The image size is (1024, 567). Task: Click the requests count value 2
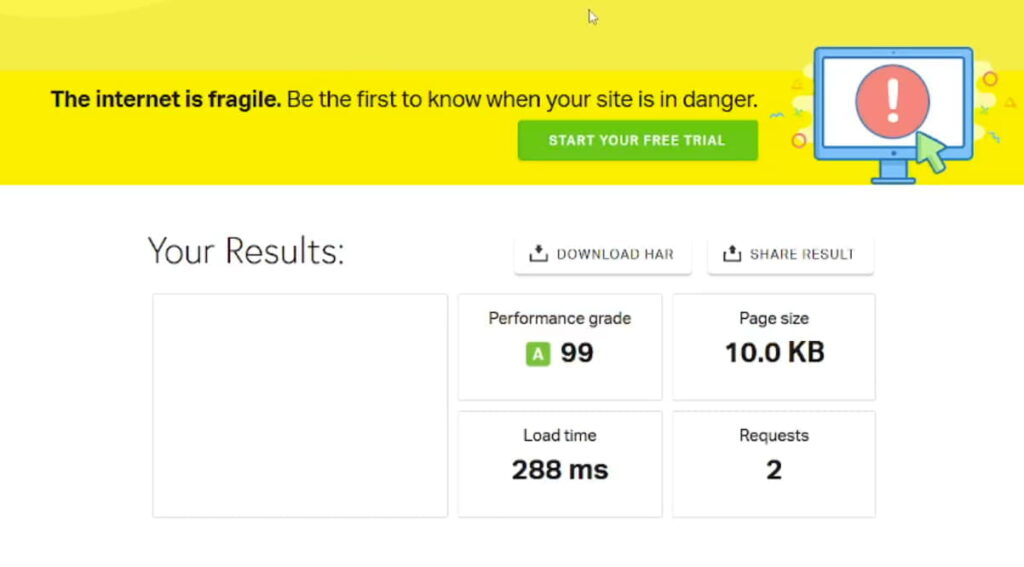pos(774,470)
